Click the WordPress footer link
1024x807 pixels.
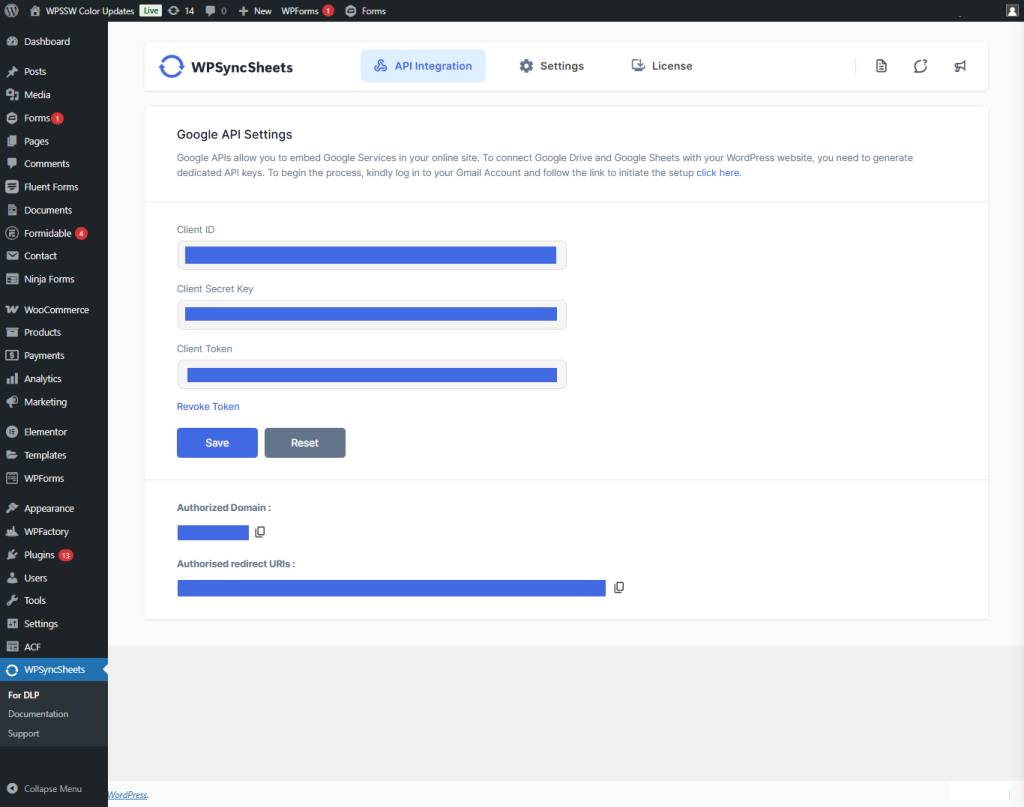(128, 795)
